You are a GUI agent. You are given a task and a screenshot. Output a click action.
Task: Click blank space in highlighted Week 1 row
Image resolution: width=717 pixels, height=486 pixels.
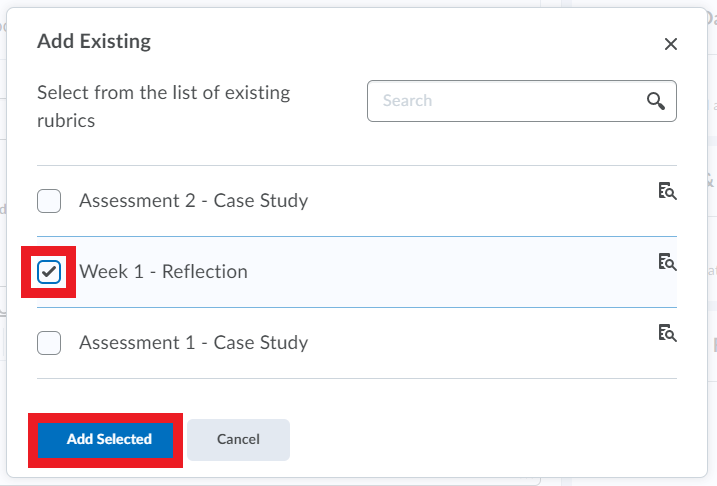pos(450,272)
